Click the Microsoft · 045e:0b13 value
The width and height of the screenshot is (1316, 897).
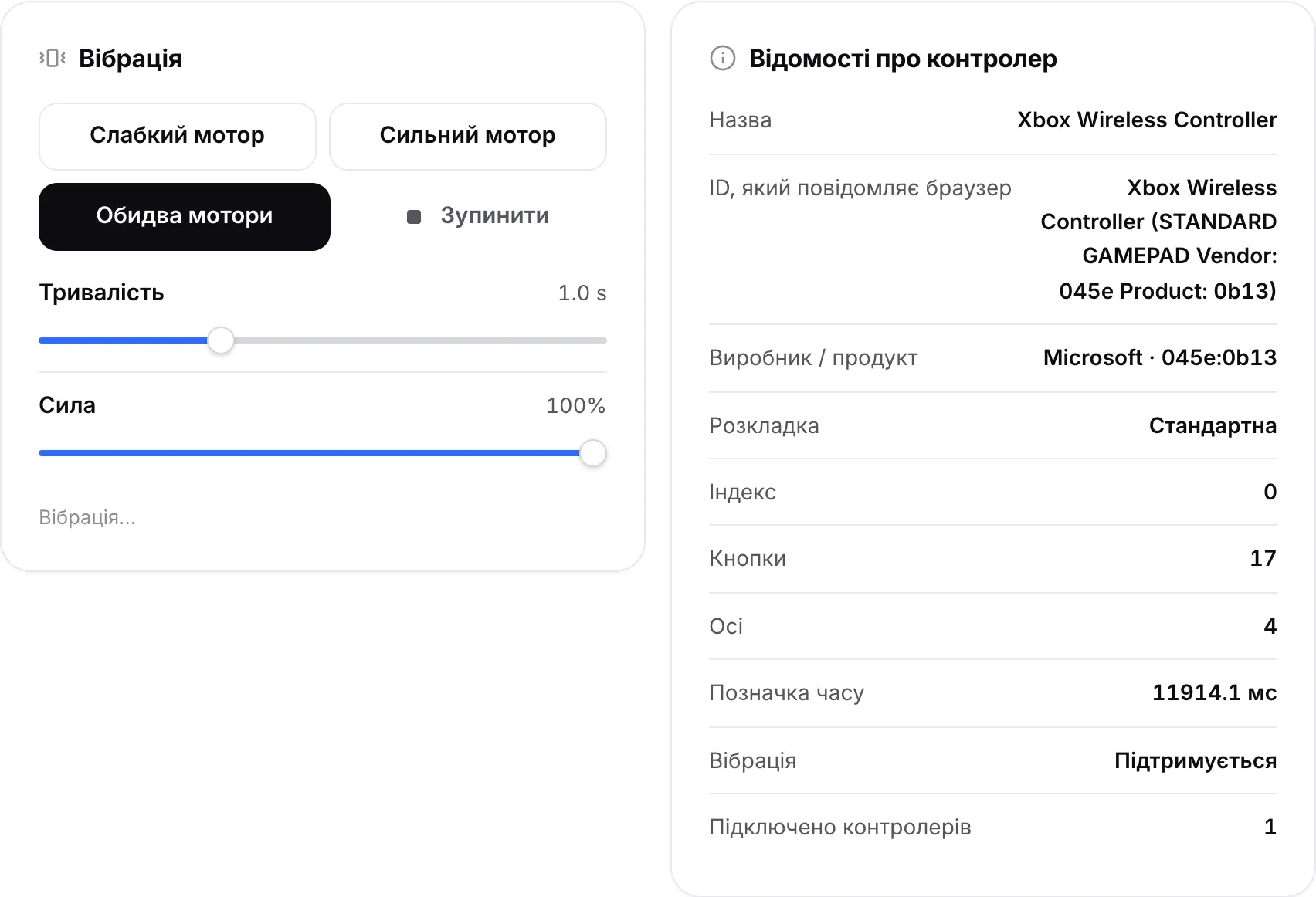coord(1160,358)
